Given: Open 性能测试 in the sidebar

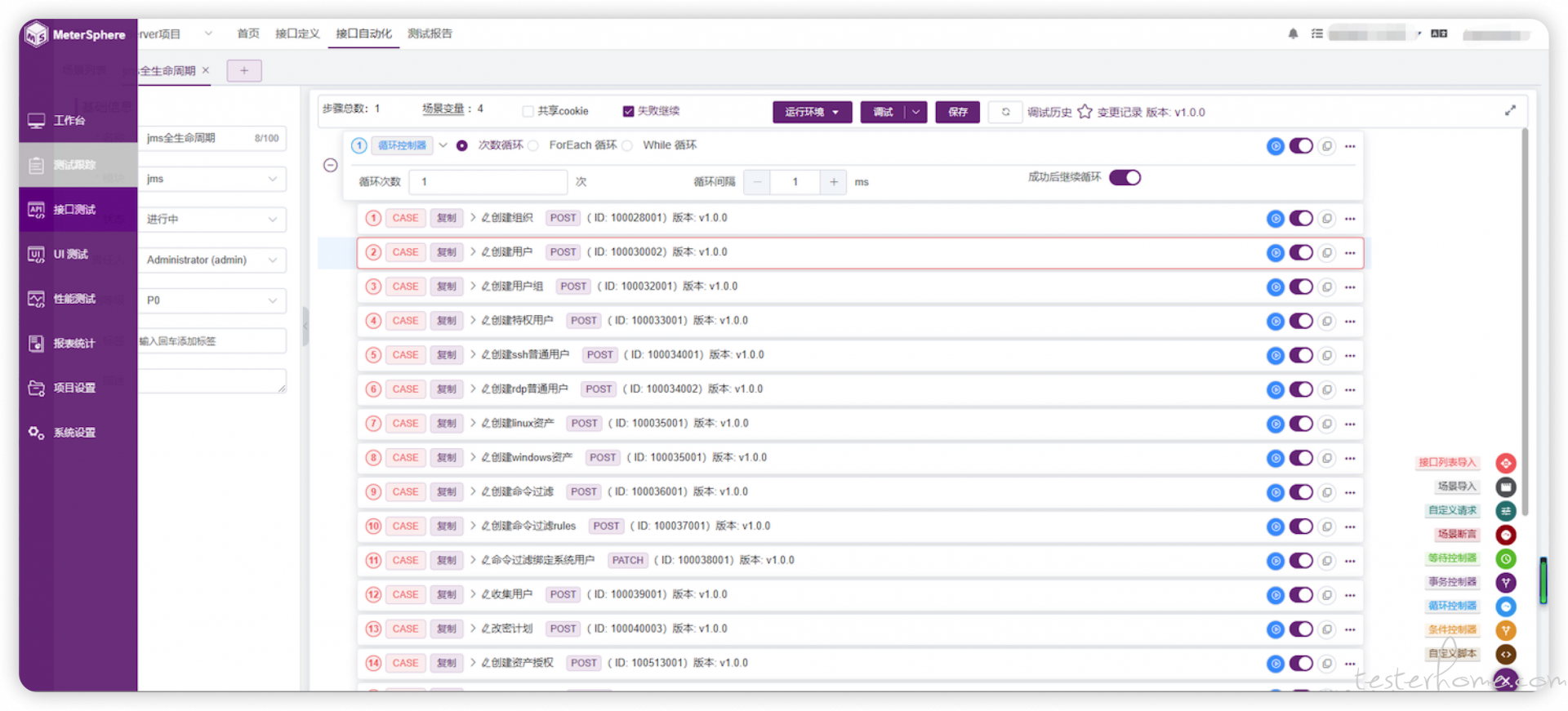Looking at the screenshot, I should 73,299.
